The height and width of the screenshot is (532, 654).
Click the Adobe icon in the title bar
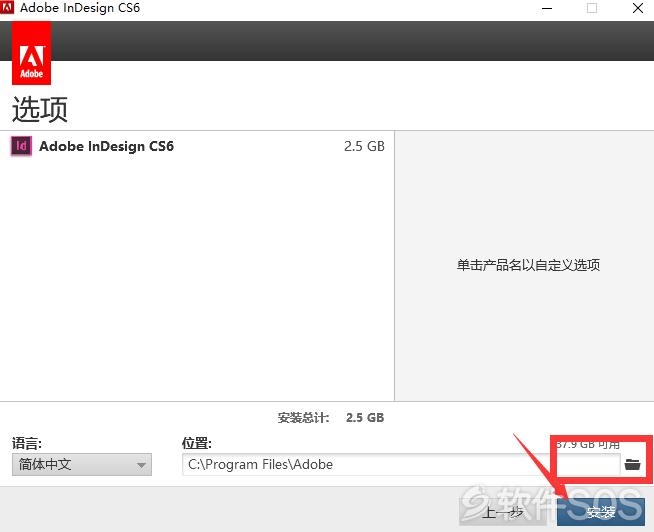[7, 7]
